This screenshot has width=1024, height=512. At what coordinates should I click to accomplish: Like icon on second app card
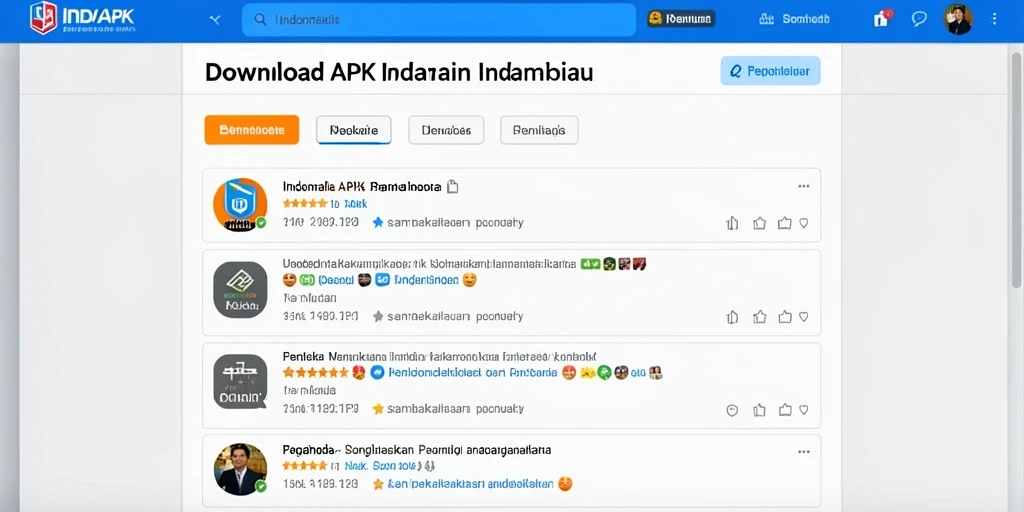pyautogui.click(x=784, y=317)
